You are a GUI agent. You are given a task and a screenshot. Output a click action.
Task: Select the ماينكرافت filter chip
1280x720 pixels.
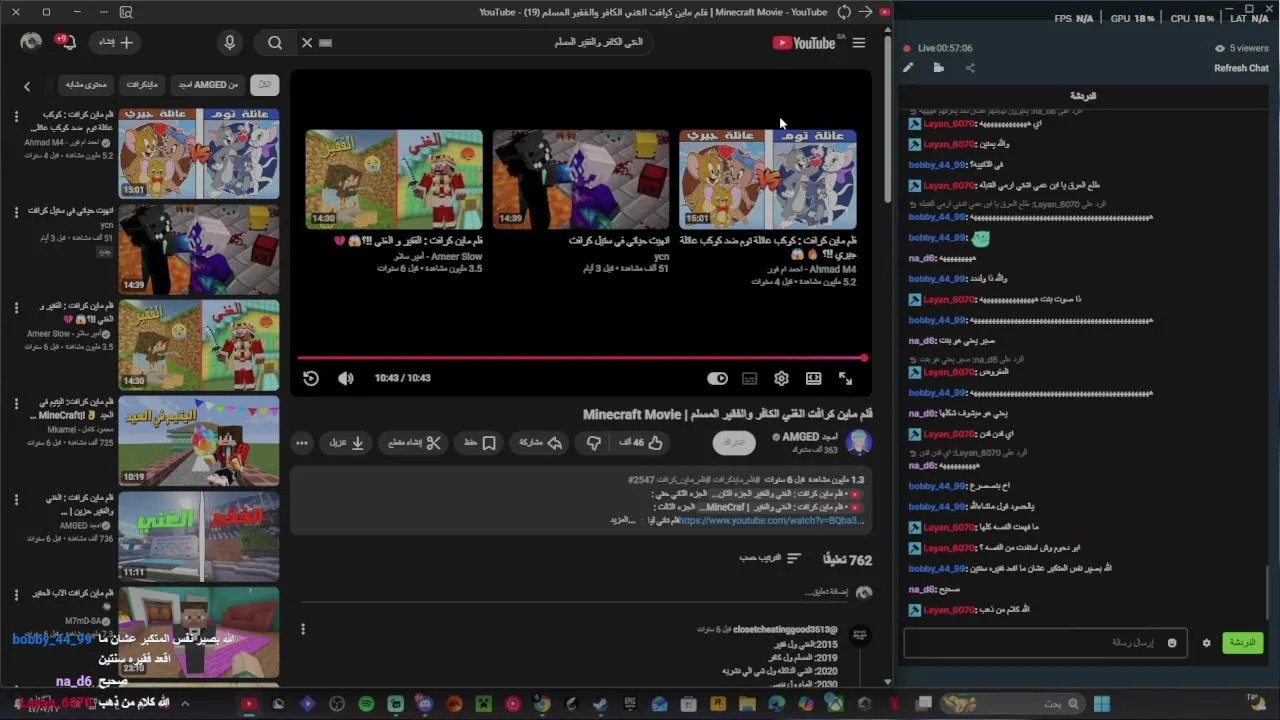[x=142, y=84]
